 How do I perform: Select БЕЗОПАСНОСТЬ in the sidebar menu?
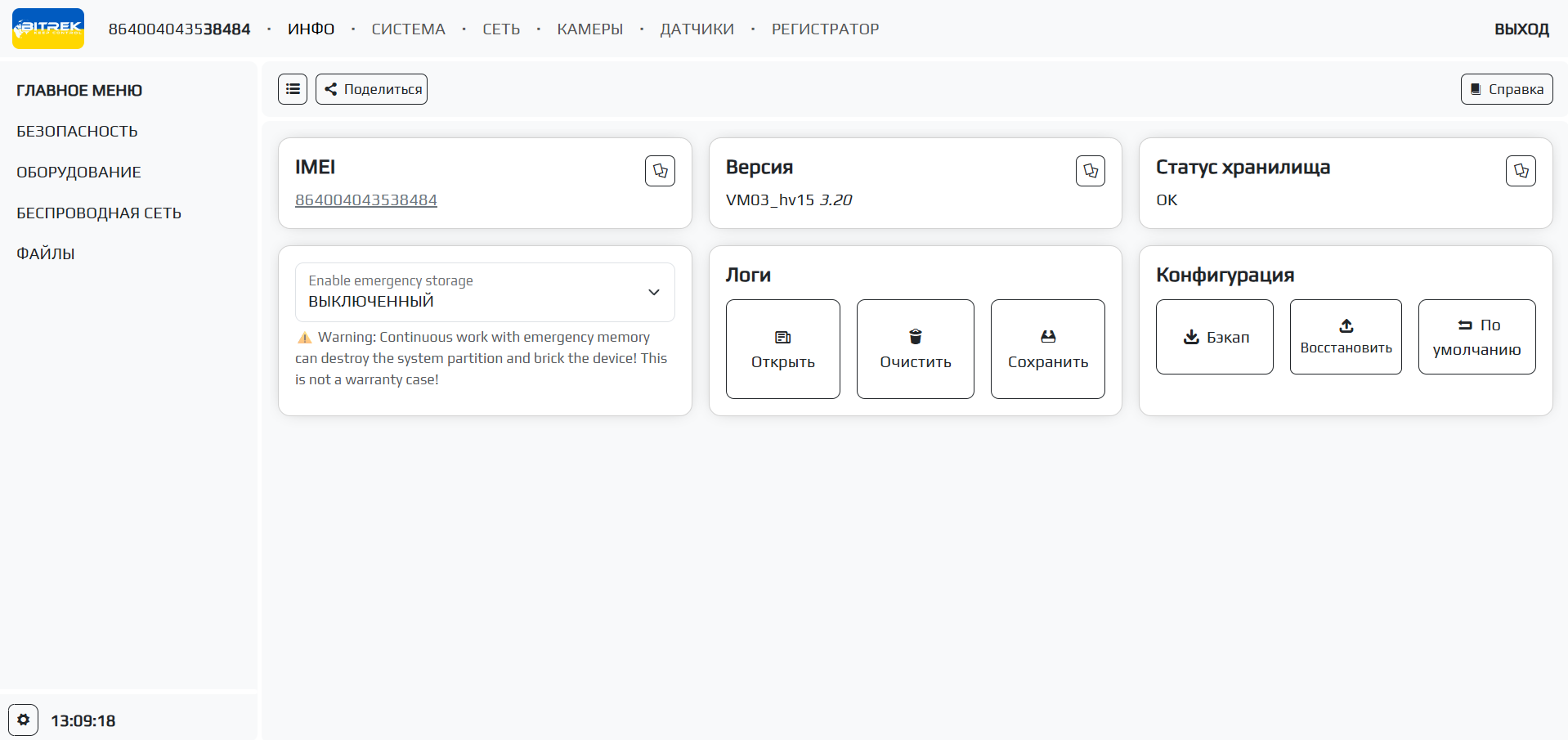click(77, 132)
